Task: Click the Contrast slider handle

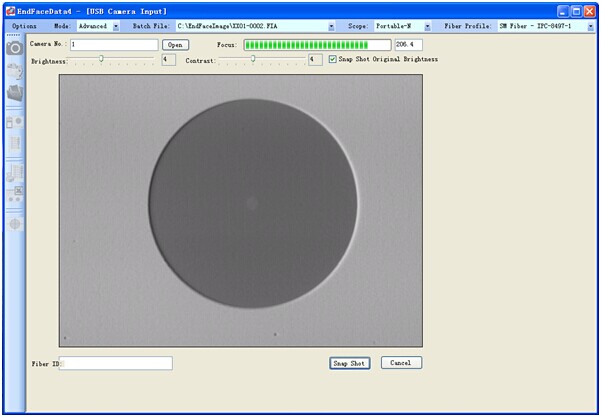Action: (x=253, y=59)
